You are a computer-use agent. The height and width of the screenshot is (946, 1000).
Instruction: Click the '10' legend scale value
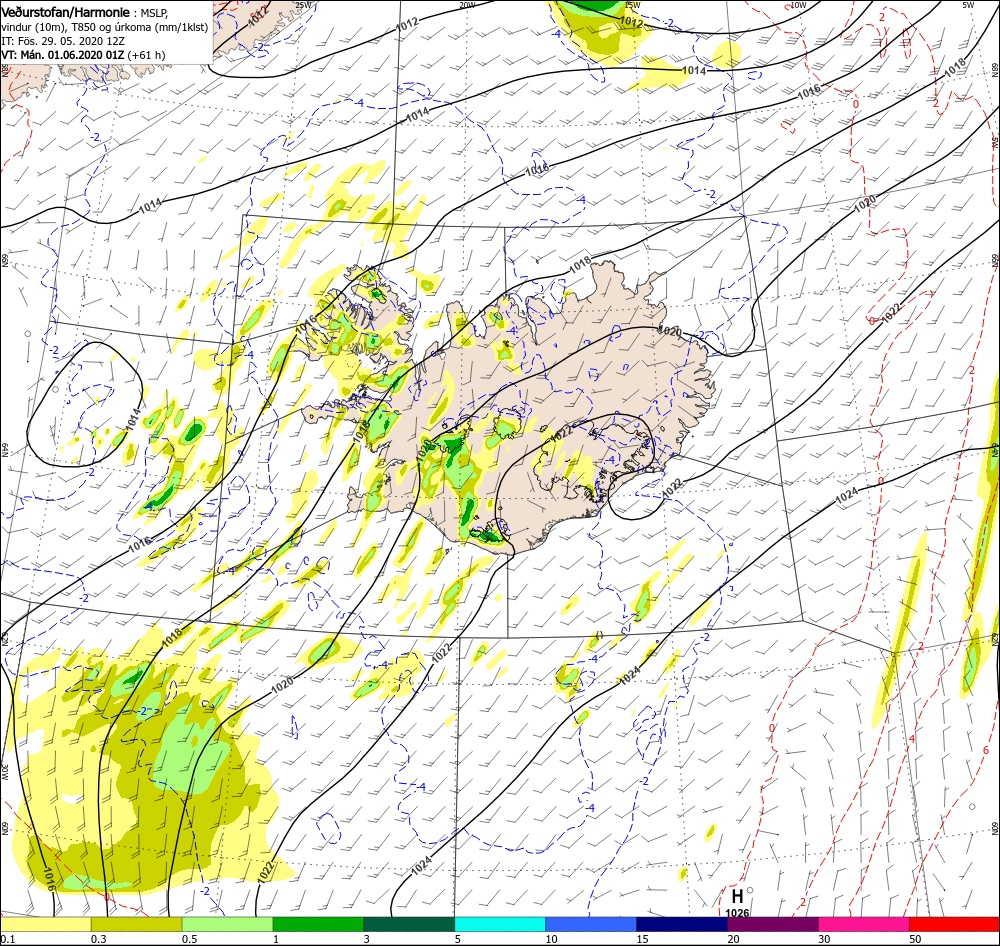[x=552, y=939]
